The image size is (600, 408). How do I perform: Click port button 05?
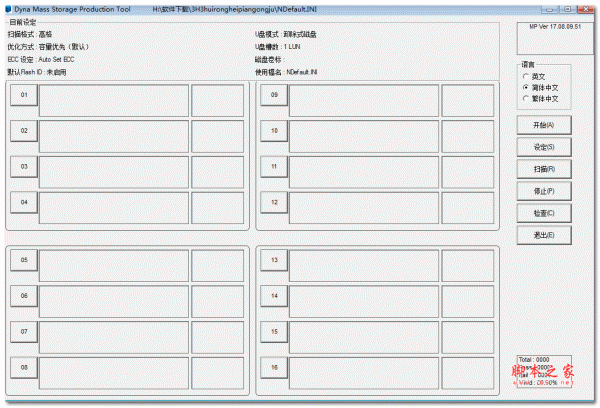(24, 260)
